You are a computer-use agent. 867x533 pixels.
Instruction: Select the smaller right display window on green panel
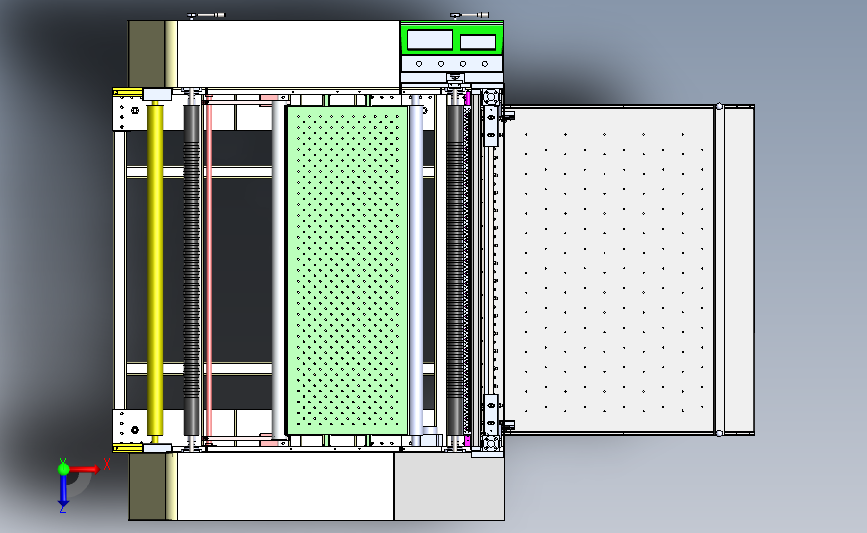click(x=478, y=41)
